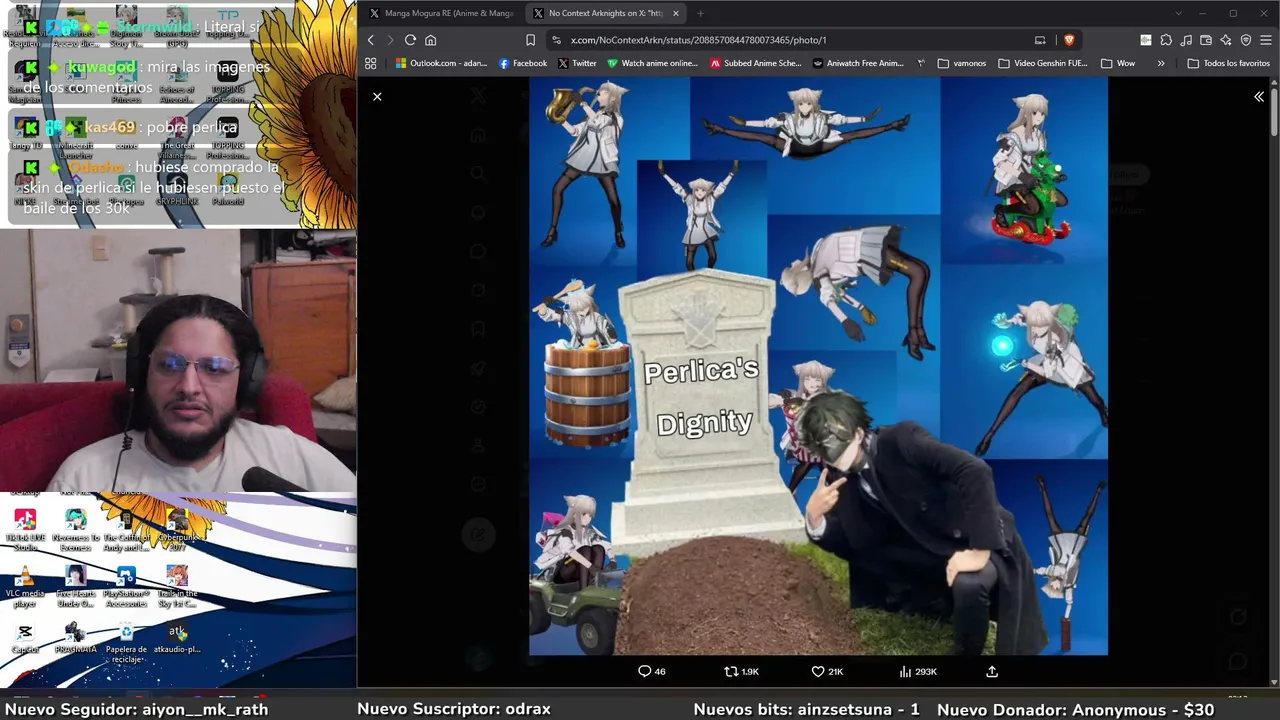1280x720 pixels.
Task: Open Papelera de reciclaje
Action: (x=126, y=644)
